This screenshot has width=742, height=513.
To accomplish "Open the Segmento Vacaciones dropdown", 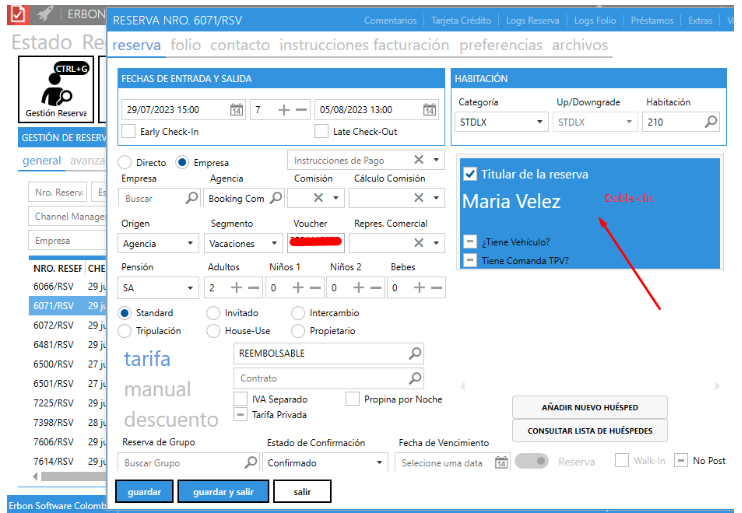I will 275,243.
